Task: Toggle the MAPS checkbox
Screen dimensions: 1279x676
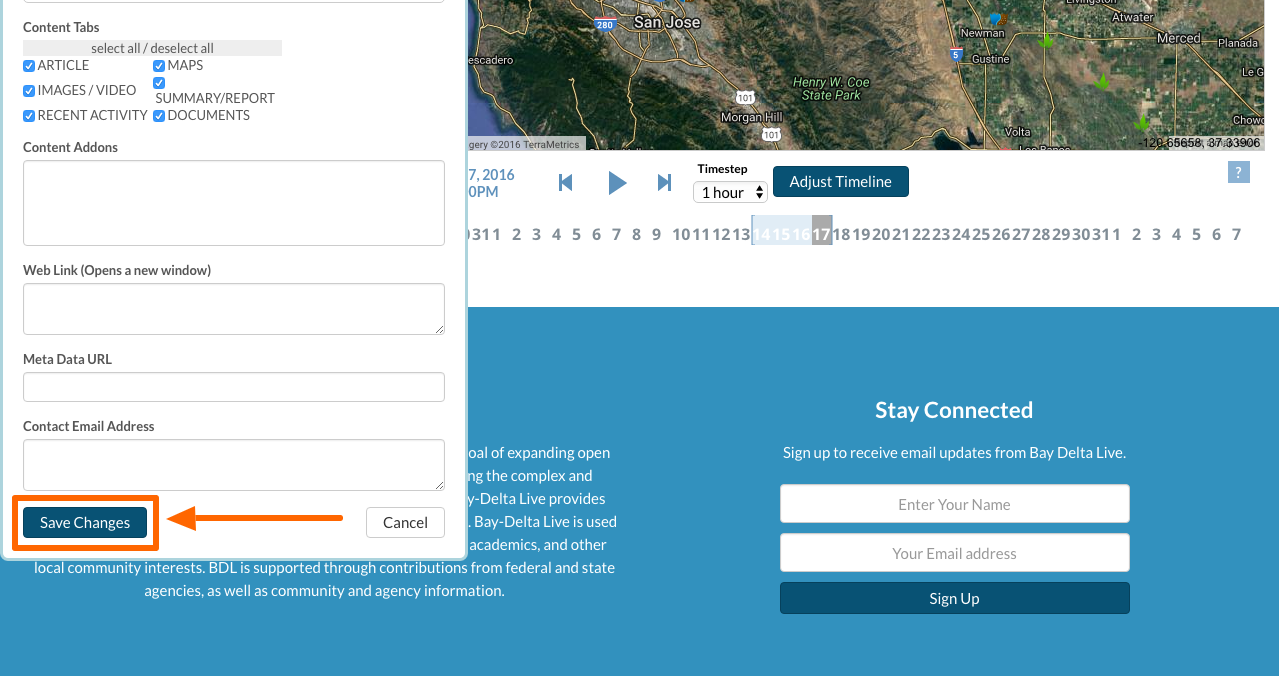Action: point(159,66)
